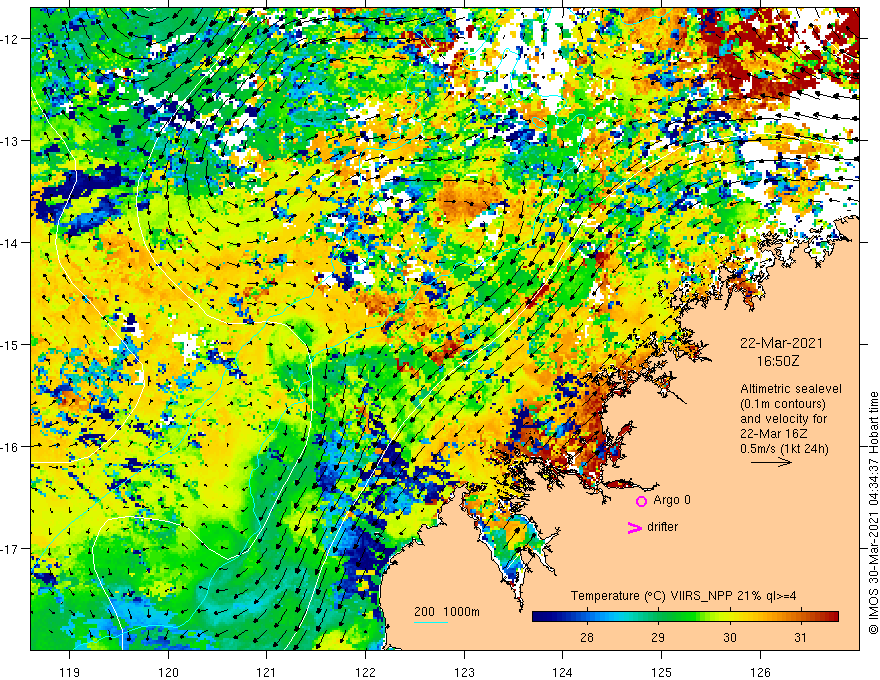Screen dimensions: 880x680
Task: Click the longitude '121' axis label
Action: [x=267, y=672]
